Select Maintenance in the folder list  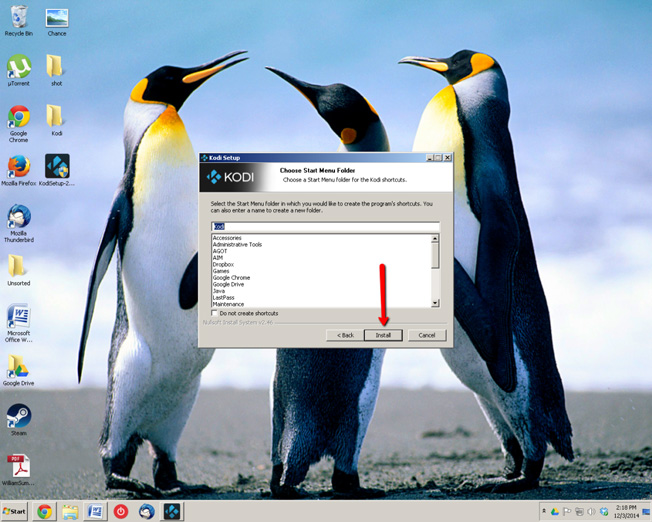(228, 304)
